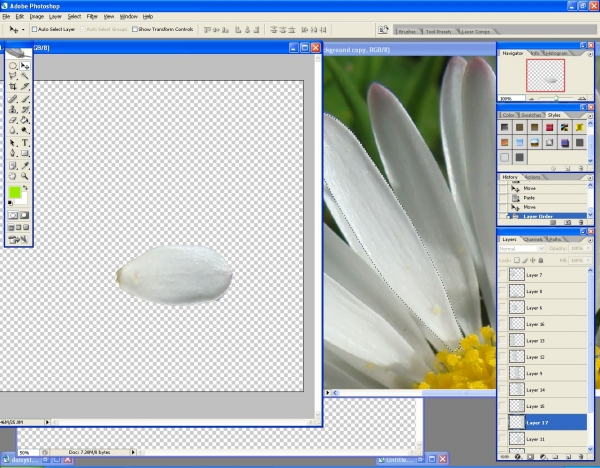Click delete layer trash icon in Layers panel
The height and width of the screenshot is (468, 600).
580,457
